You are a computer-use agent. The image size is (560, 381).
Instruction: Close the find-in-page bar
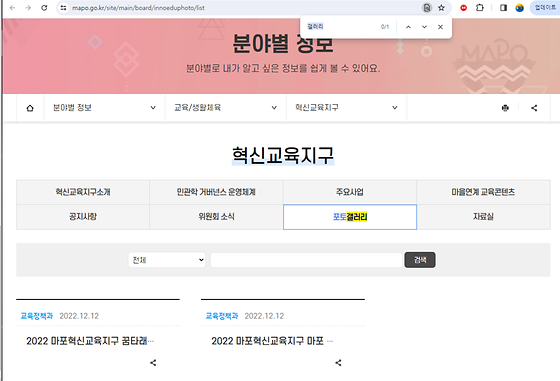point(440,27)
